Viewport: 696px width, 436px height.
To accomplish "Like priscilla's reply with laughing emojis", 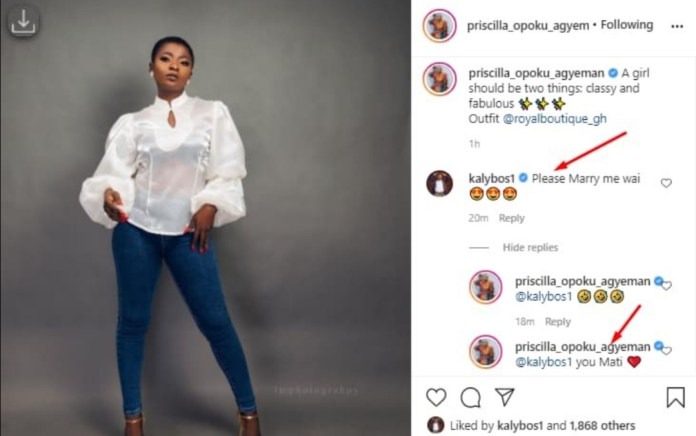I will (667, 285).
